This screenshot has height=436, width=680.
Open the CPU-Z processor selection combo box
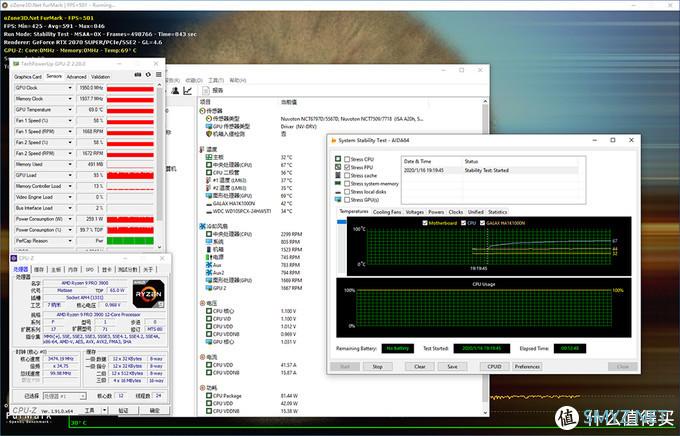[65, 396]
